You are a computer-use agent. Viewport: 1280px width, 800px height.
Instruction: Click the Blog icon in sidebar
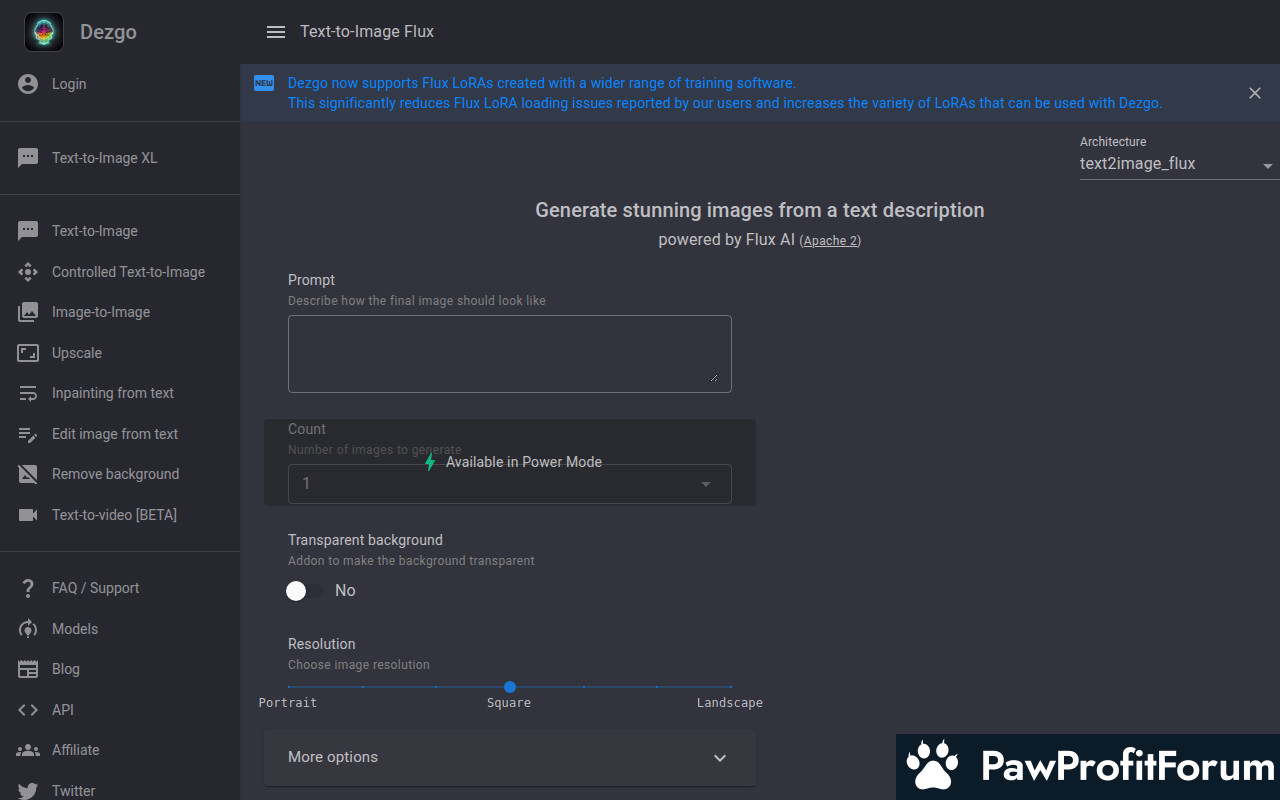click(x=28, y=669)
